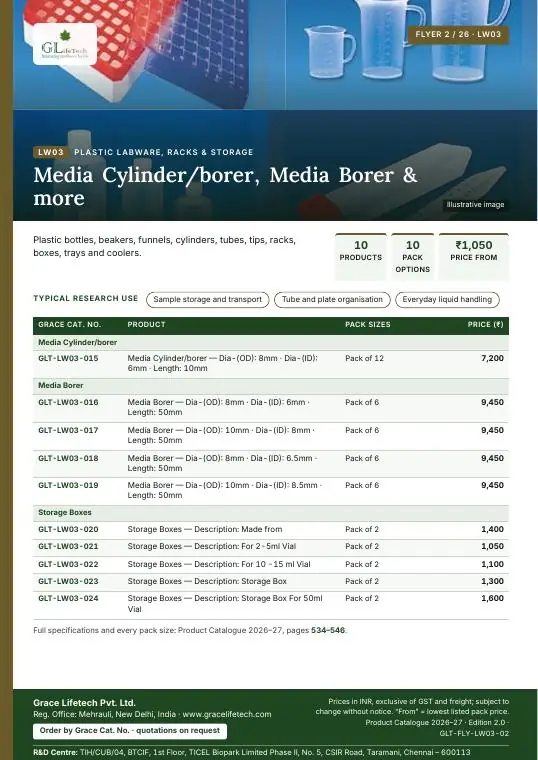Click the 'GLT-FLY-LW03-02' flyer code
Image resolution: width=538 pixels, height=760 pixels.
click(474, 733)
